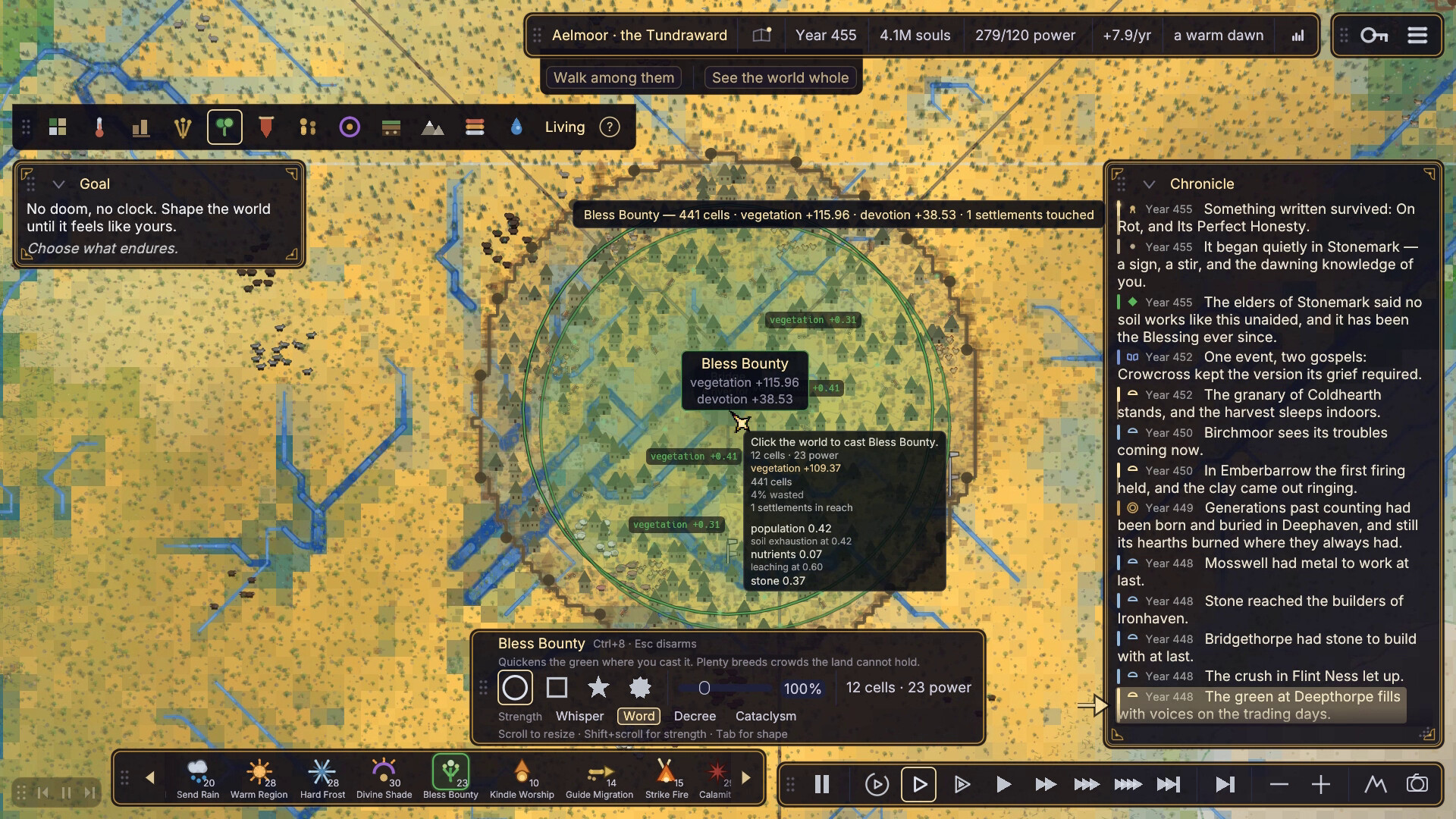Select the Divine Shade power

(384, 779)
